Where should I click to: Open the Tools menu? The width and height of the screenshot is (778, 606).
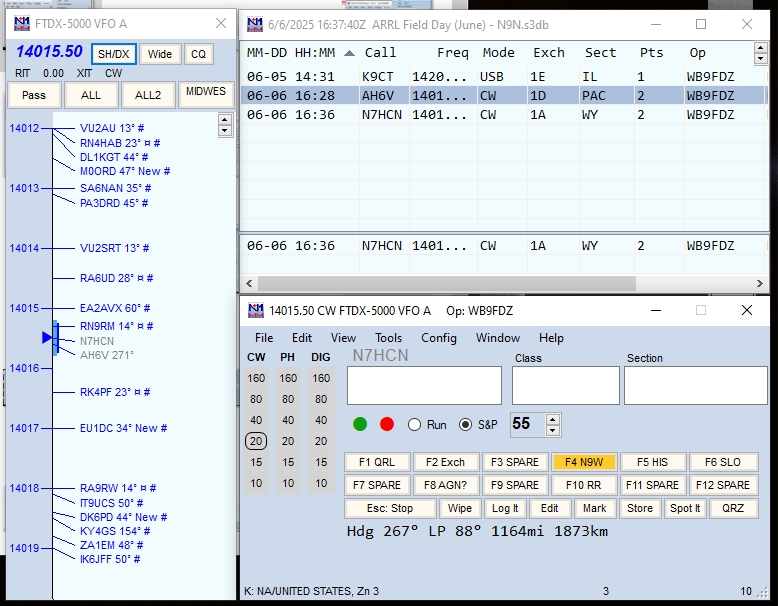point(388,338)
